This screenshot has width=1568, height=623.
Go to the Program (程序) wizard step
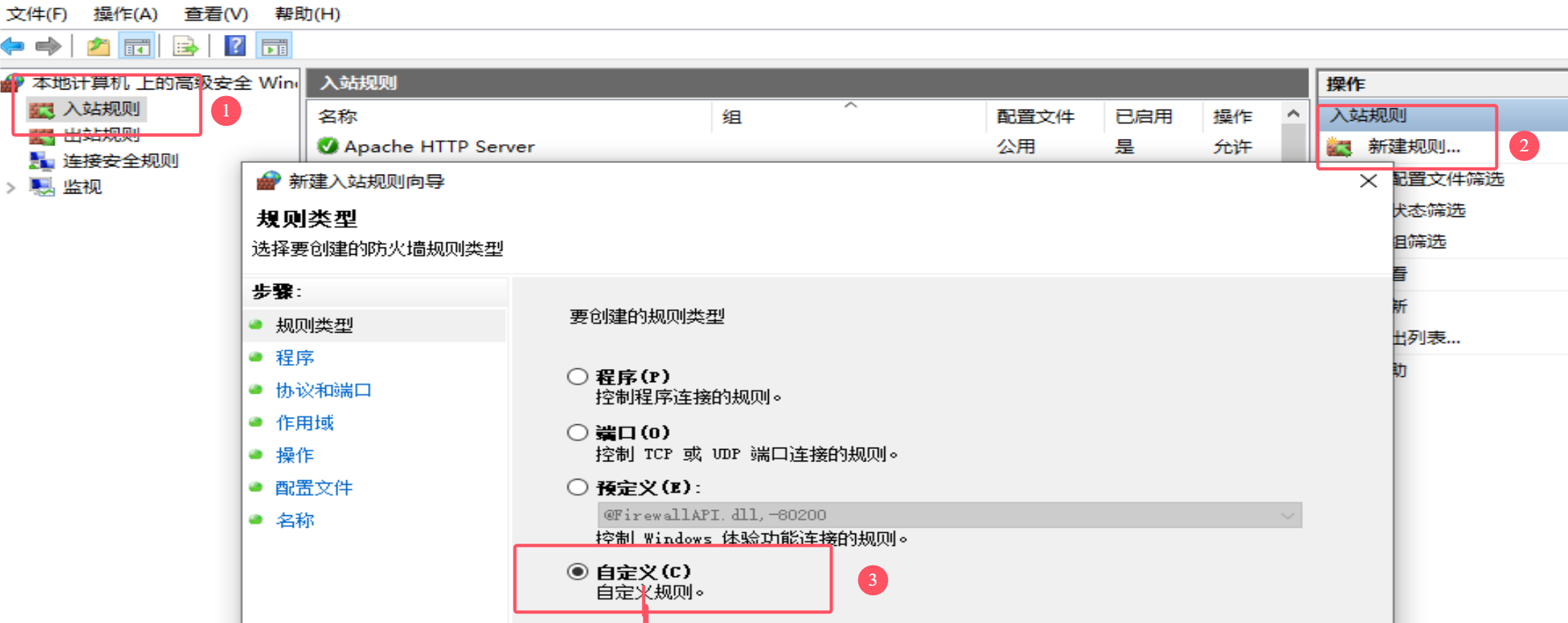[295, 357]
